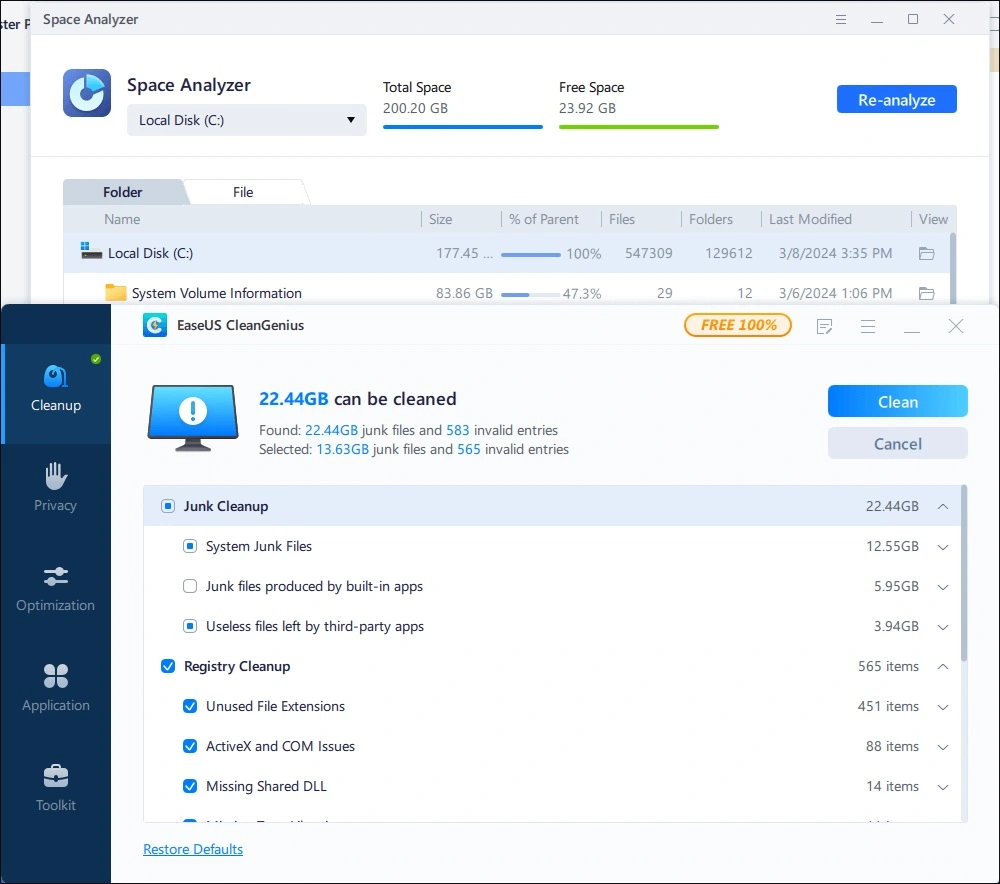Expand built-in apps junk files details
The width and height of the screenshot is (1000, 884).
click(x=943, y=587)
